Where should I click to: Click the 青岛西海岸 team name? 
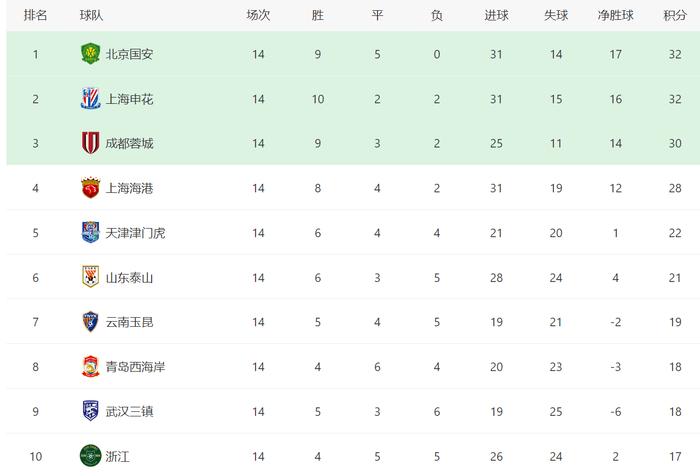(135, 367)
